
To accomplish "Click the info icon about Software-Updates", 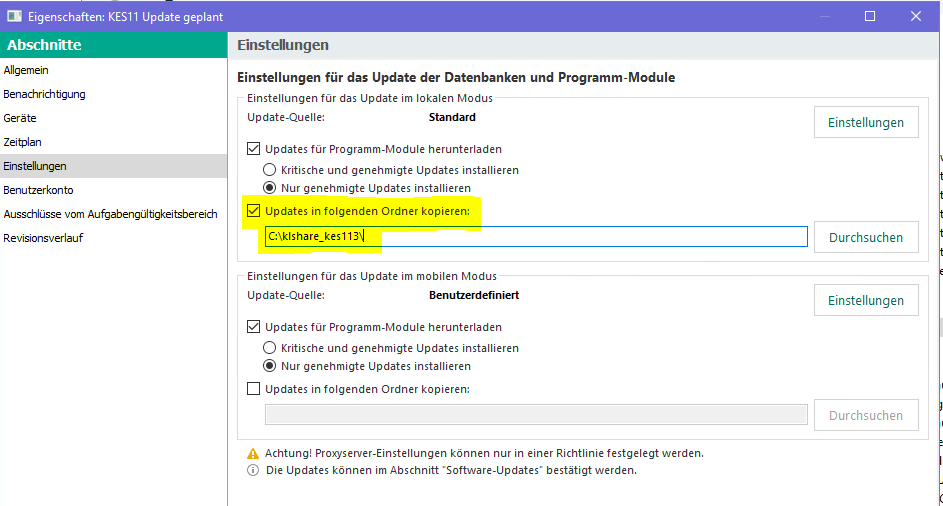I will pos(254,470).
